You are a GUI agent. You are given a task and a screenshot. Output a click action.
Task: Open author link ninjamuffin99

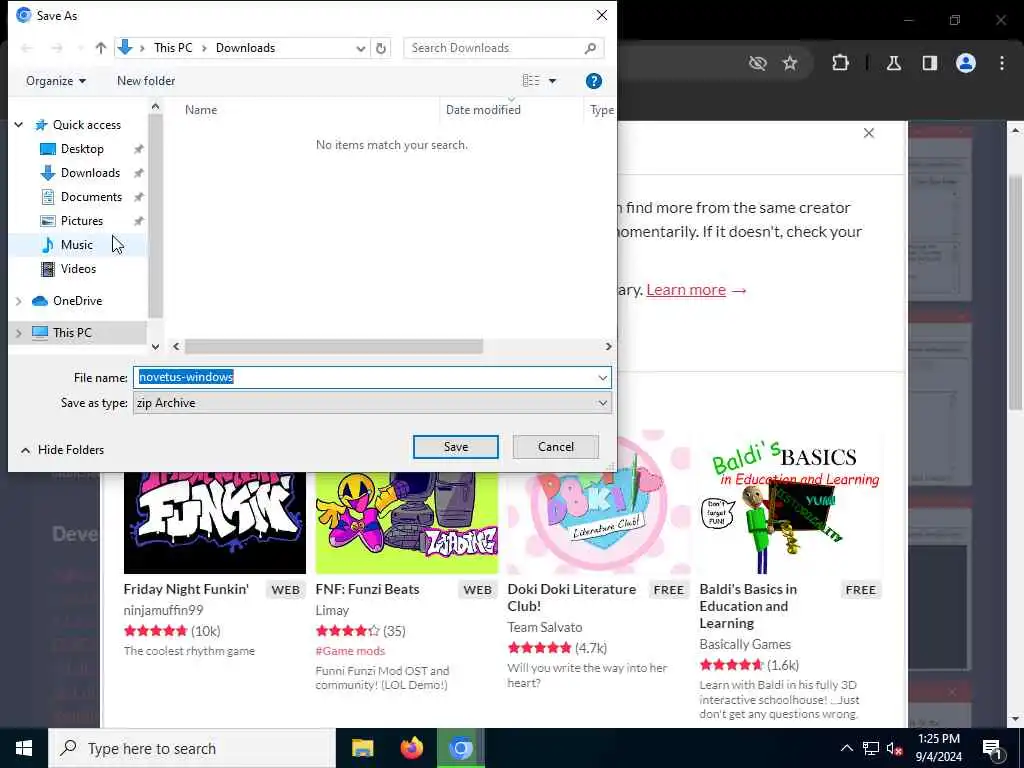pyautogui.click(x=163, y=610)
